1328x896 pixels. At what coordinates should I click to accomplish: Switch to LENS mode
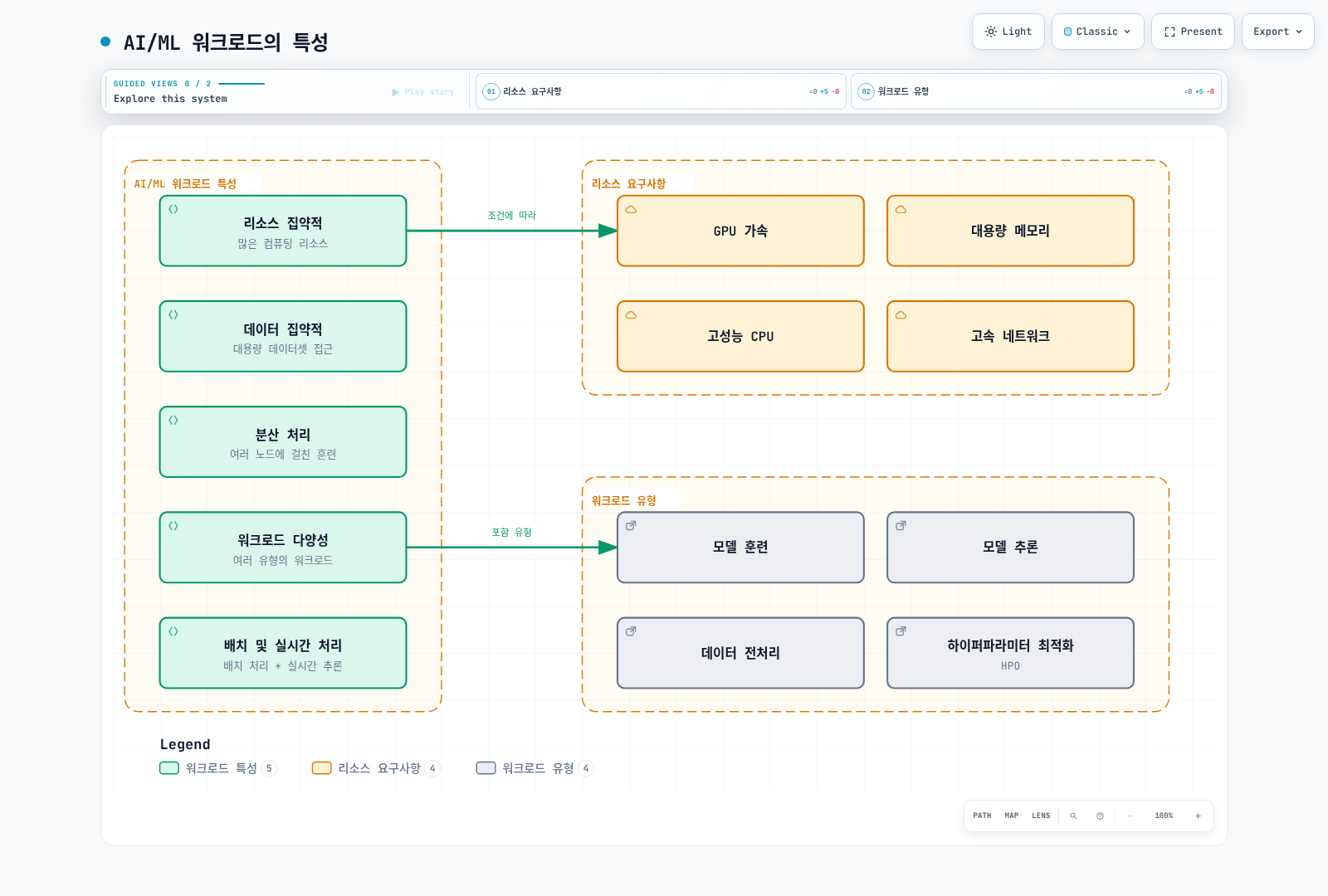pos(1041,816)
